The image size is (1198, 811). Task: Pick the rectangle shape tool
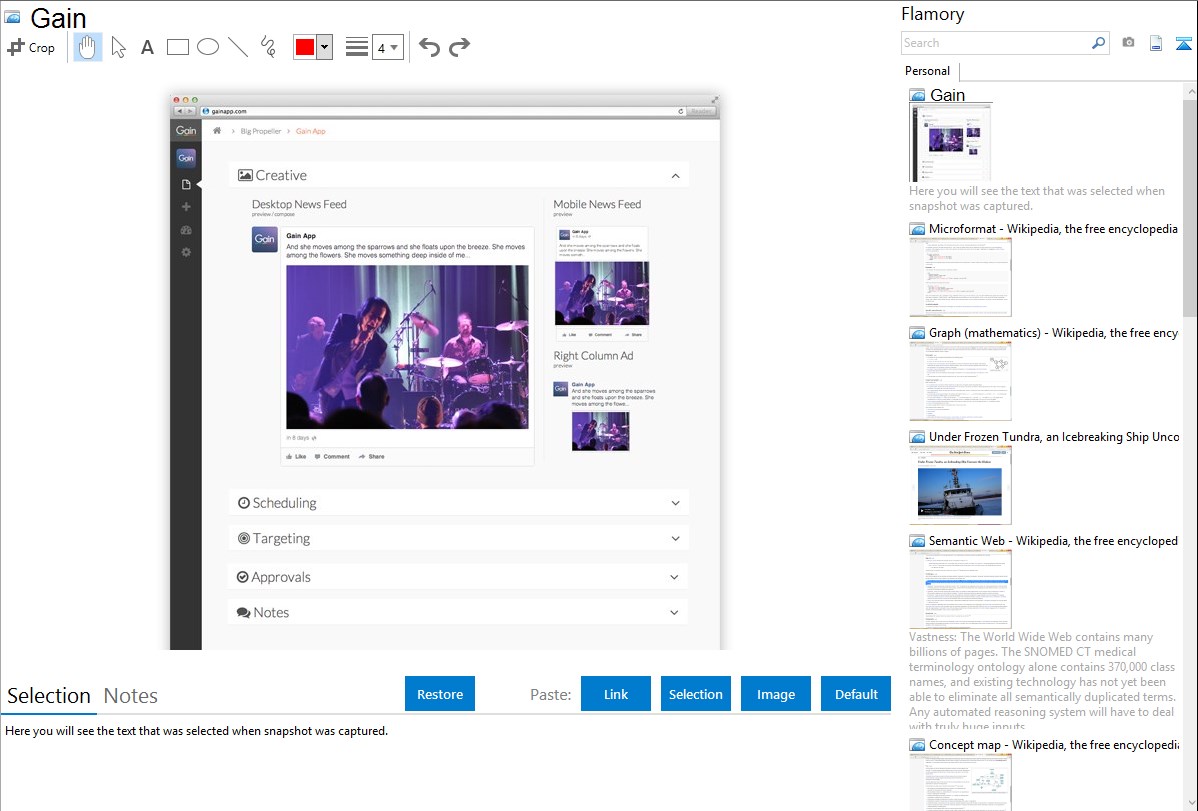pyautogui.click(x=177, y=47)
